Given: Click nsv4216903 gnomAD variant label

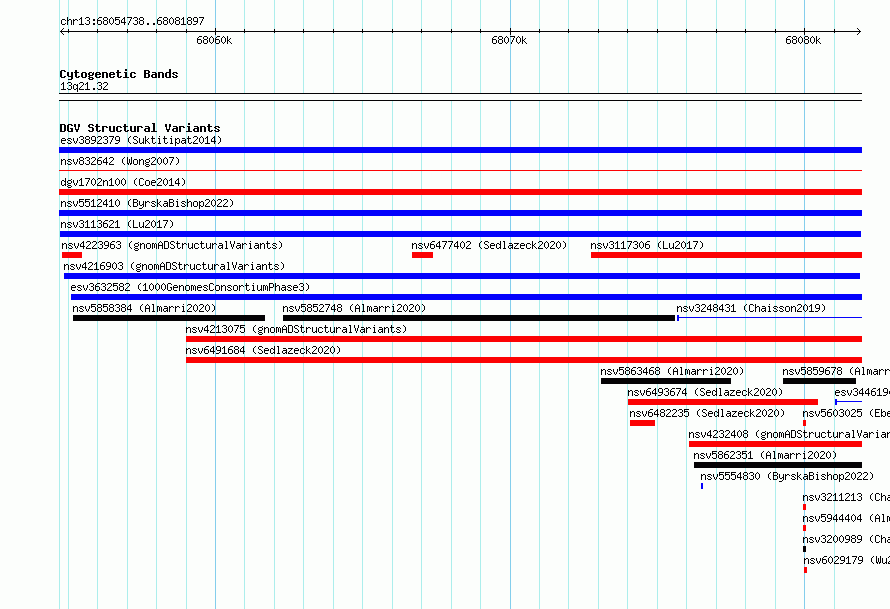Looking at the screenshot, I should coord(174,266).
